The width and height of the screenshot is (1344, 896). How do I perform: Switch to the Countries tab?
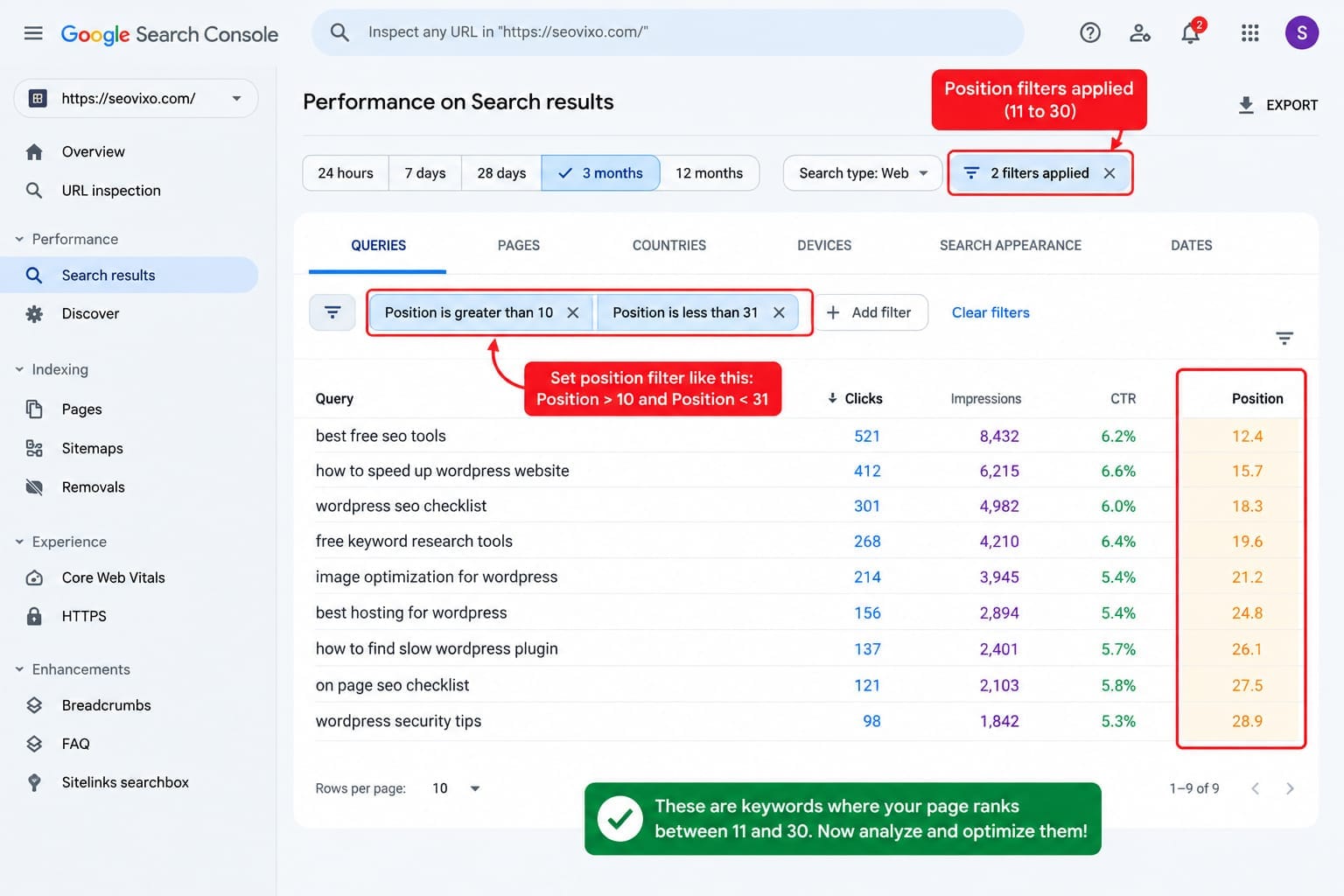(x=668, y=246)
